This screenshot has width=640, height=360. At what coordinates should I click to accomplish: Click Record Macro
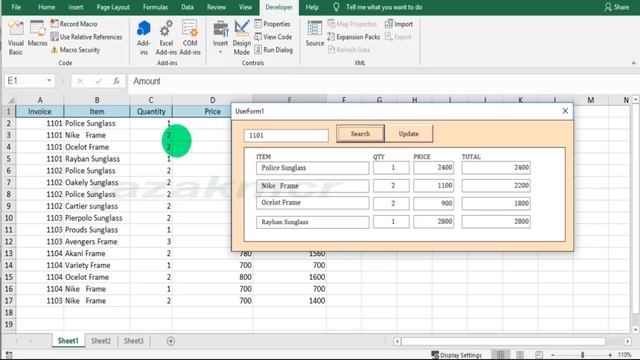coord(74,24)
